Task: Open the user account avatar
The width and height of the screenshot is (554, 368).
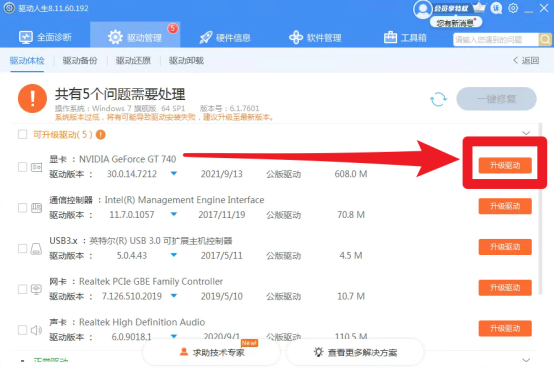Action: click(422, 9)
